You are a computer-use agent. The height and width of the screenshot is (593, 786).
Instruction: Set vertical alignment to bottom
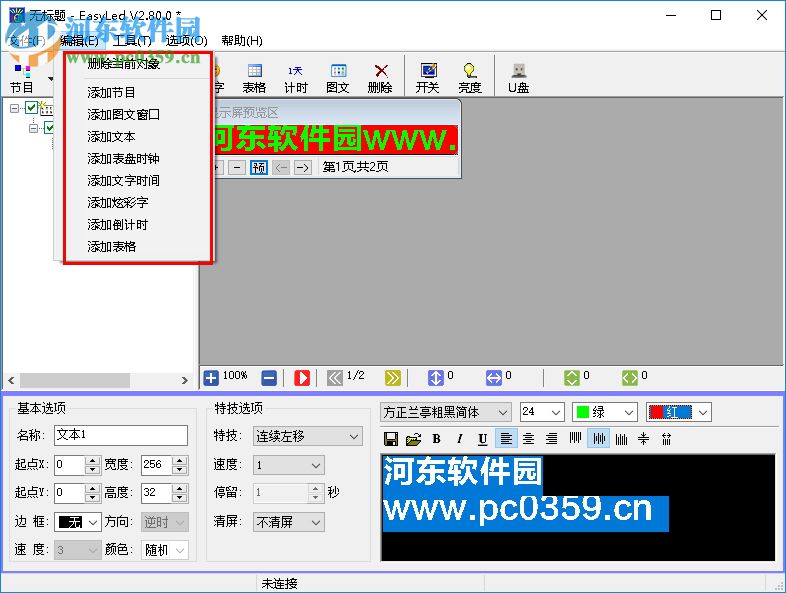[x=621, y=439]
